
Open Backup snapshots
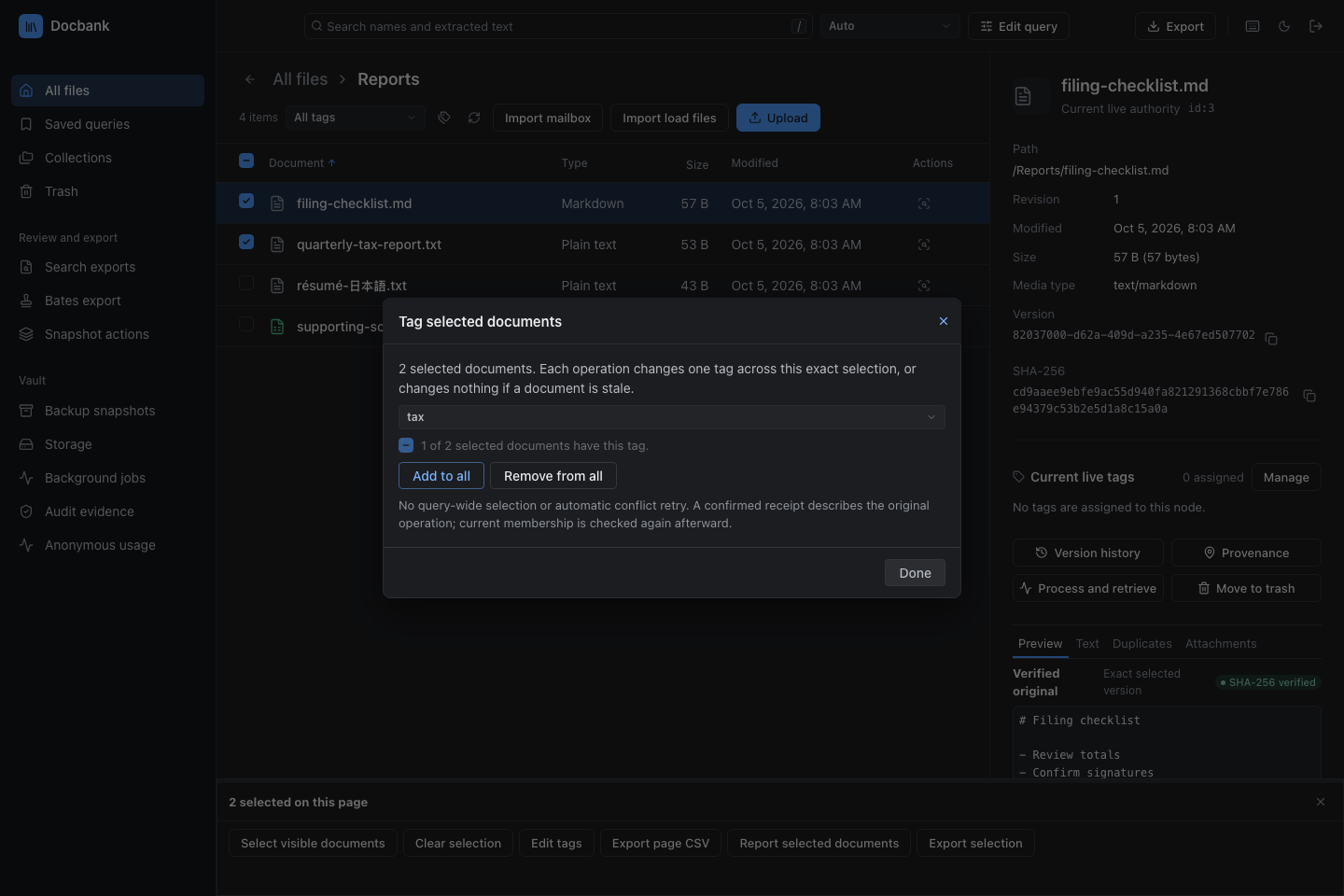(x=107, y=411)
